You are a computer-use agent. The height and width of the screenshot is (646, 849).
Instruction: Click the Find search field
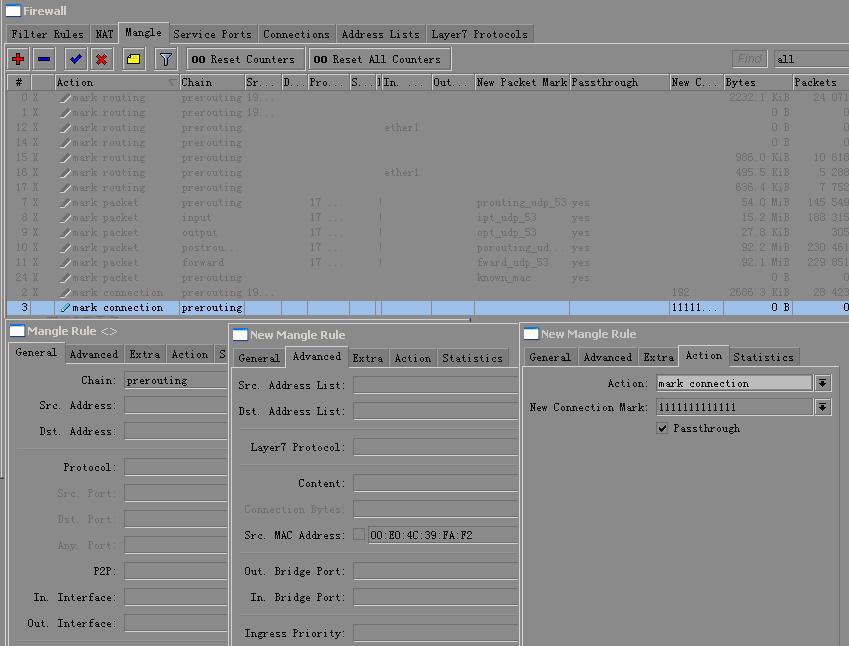749,59
